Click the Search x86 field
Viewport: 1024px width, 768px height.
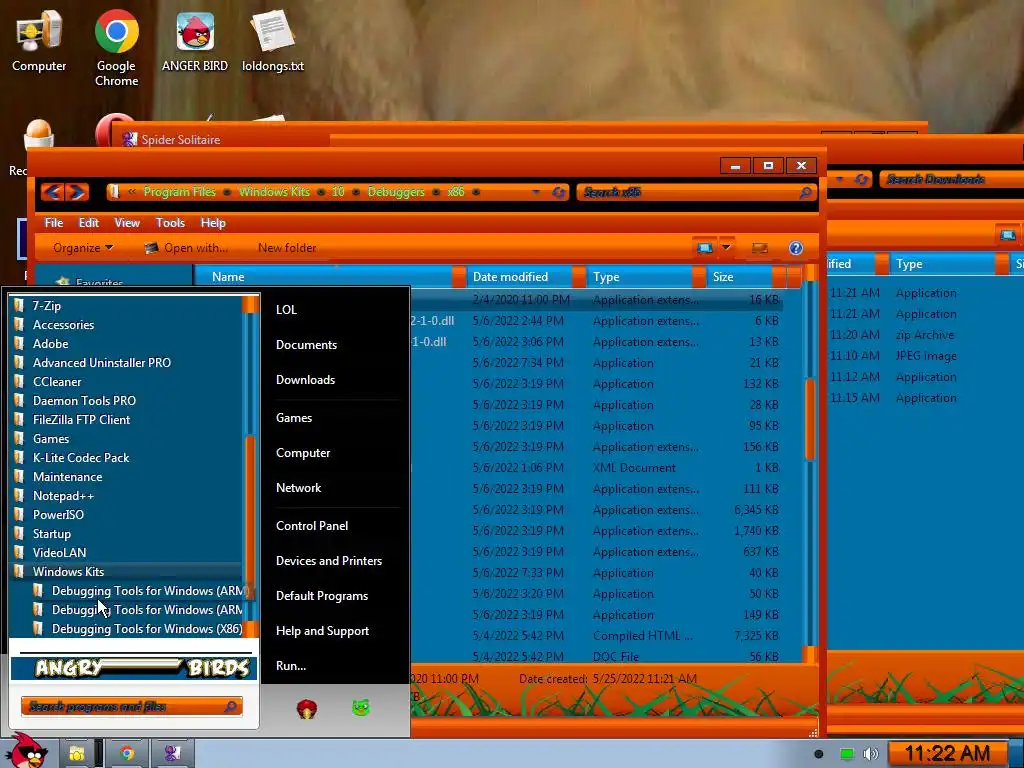[696, 192]
